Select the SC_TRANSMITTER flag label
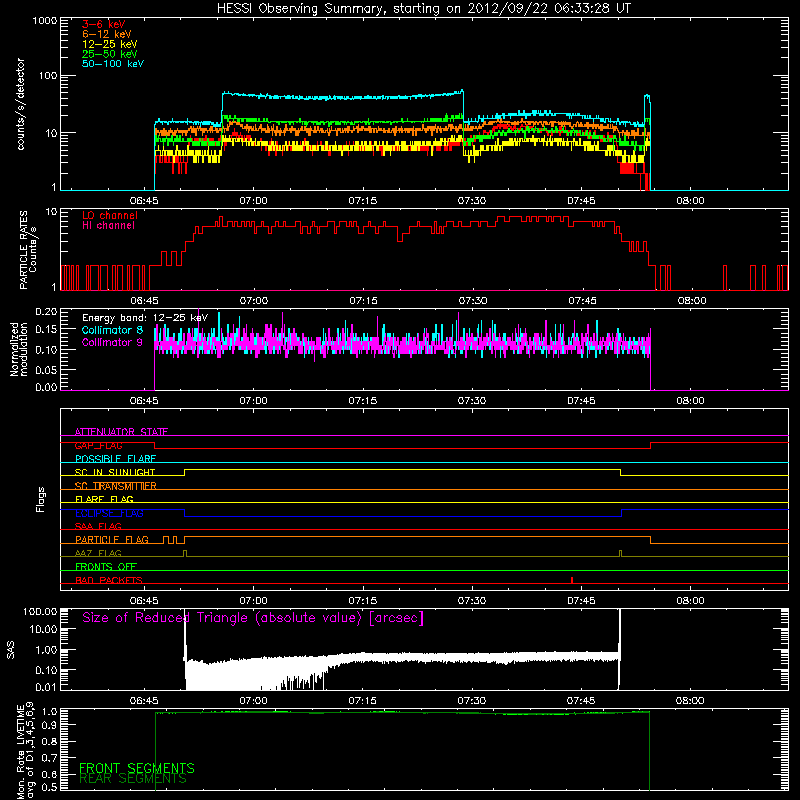 click(x=115, y=486)
